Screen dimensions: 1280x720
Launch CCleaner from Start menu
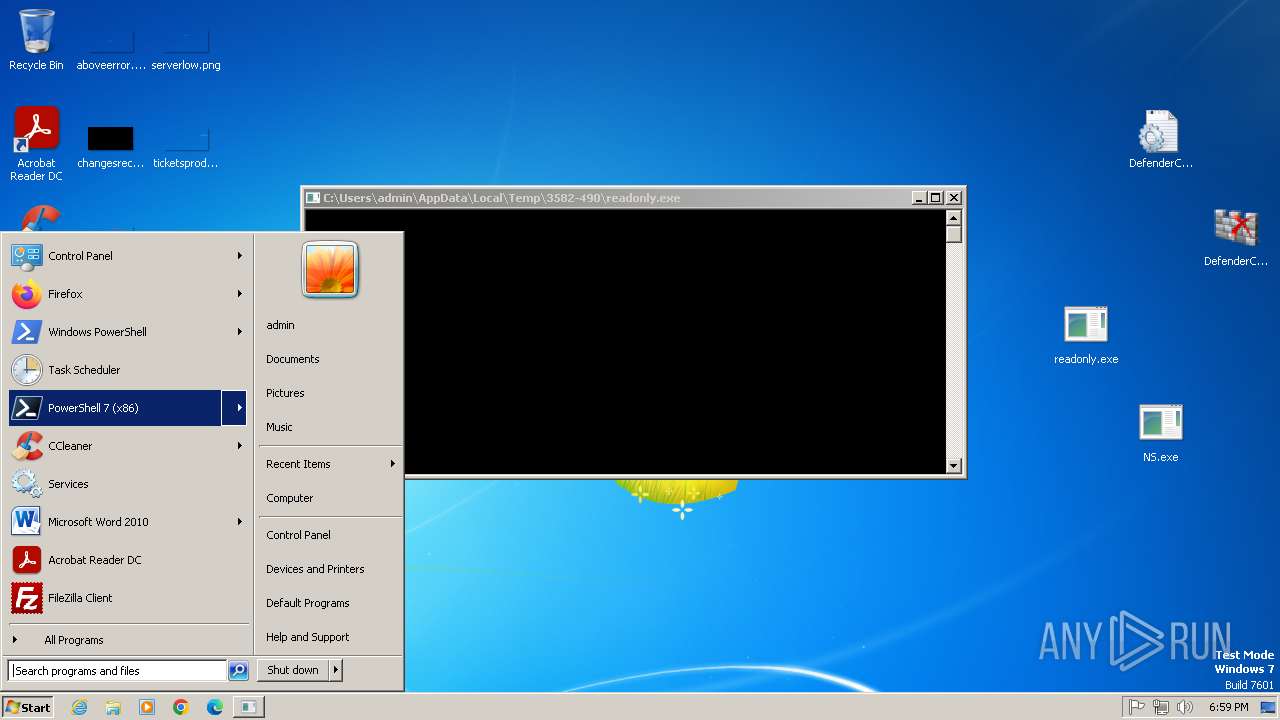click(115, 446)
